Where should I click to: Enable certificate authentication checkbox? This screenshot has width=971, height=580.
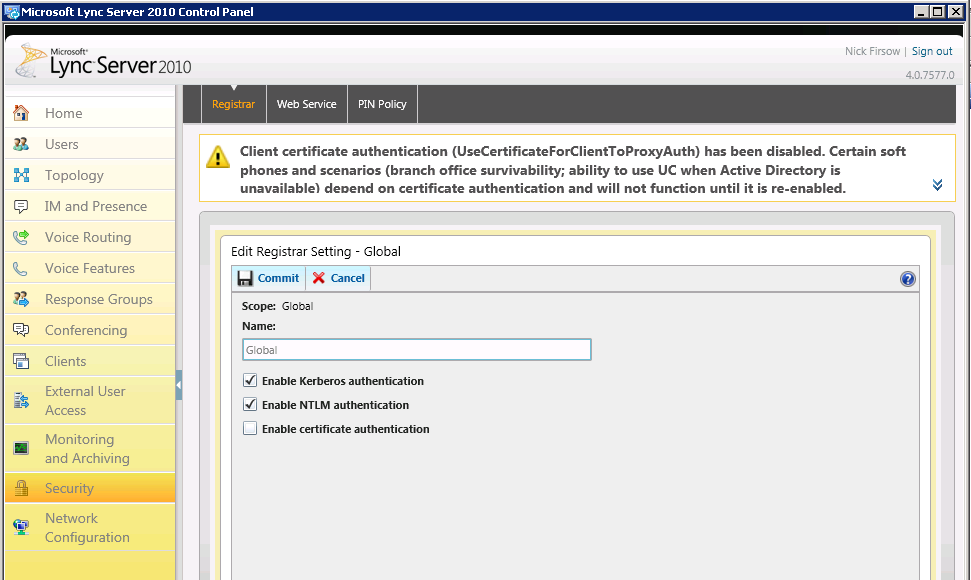click(250, 429)
